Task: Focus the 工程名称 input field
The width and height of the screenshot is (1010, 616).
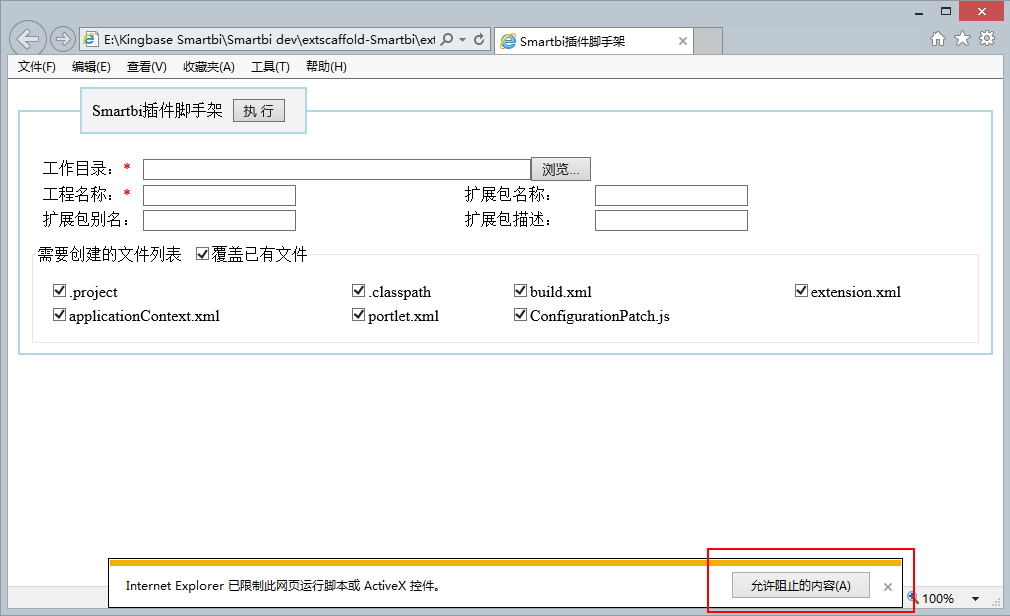Action: pyautogui.click(x=219, y=195)
